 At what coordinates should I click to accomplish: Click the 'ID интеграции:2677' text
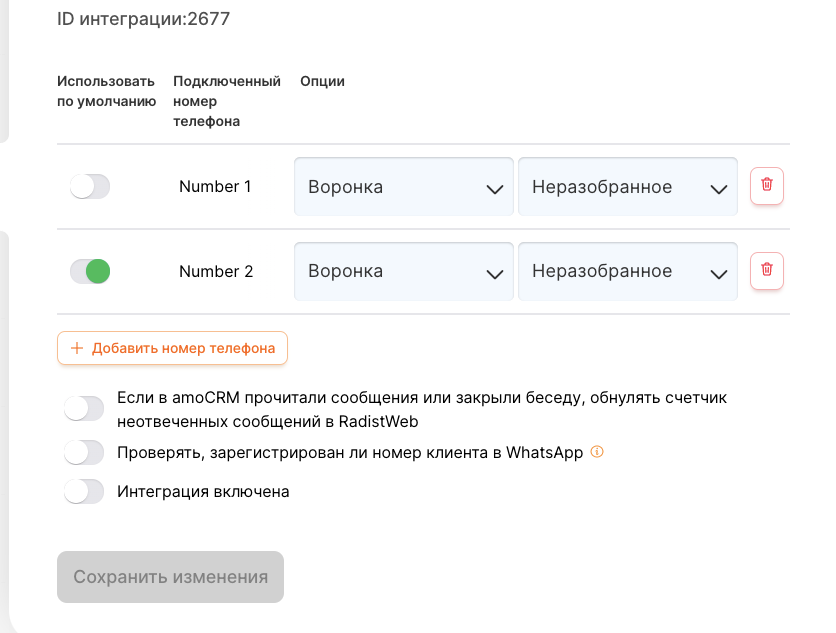point(144,19)
